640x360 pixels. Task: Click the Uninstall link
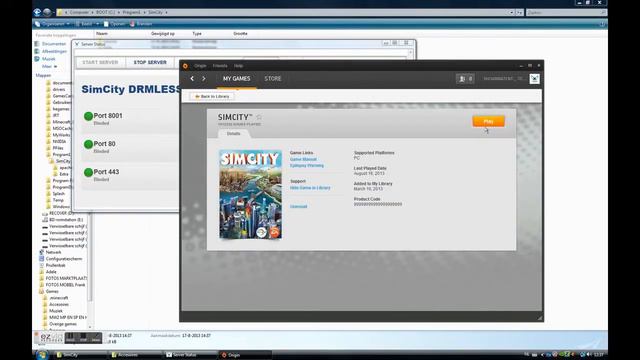pos(298,207)
